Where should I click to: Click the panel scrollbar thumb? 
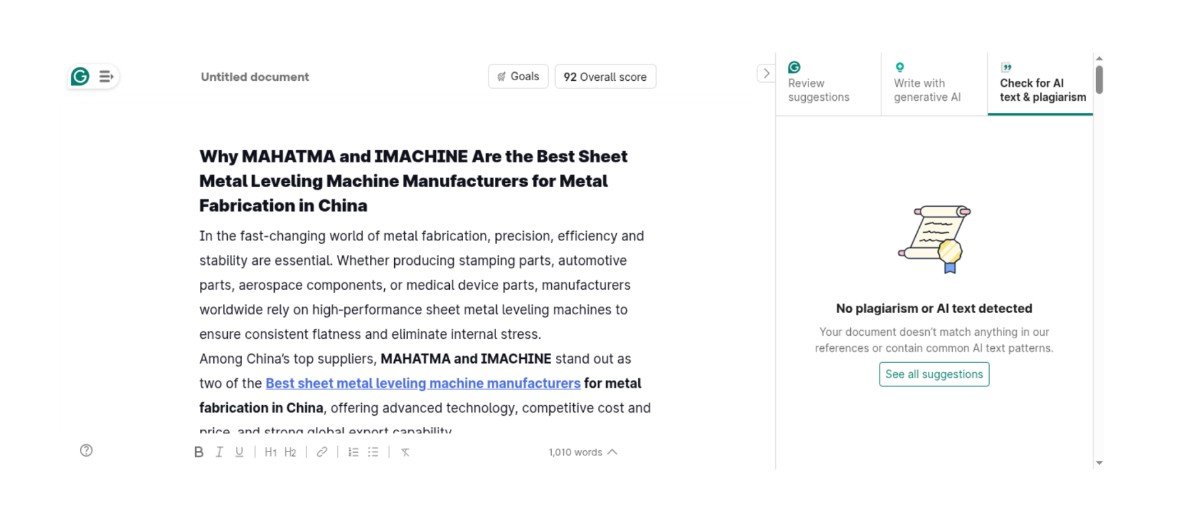[1099, 79]
